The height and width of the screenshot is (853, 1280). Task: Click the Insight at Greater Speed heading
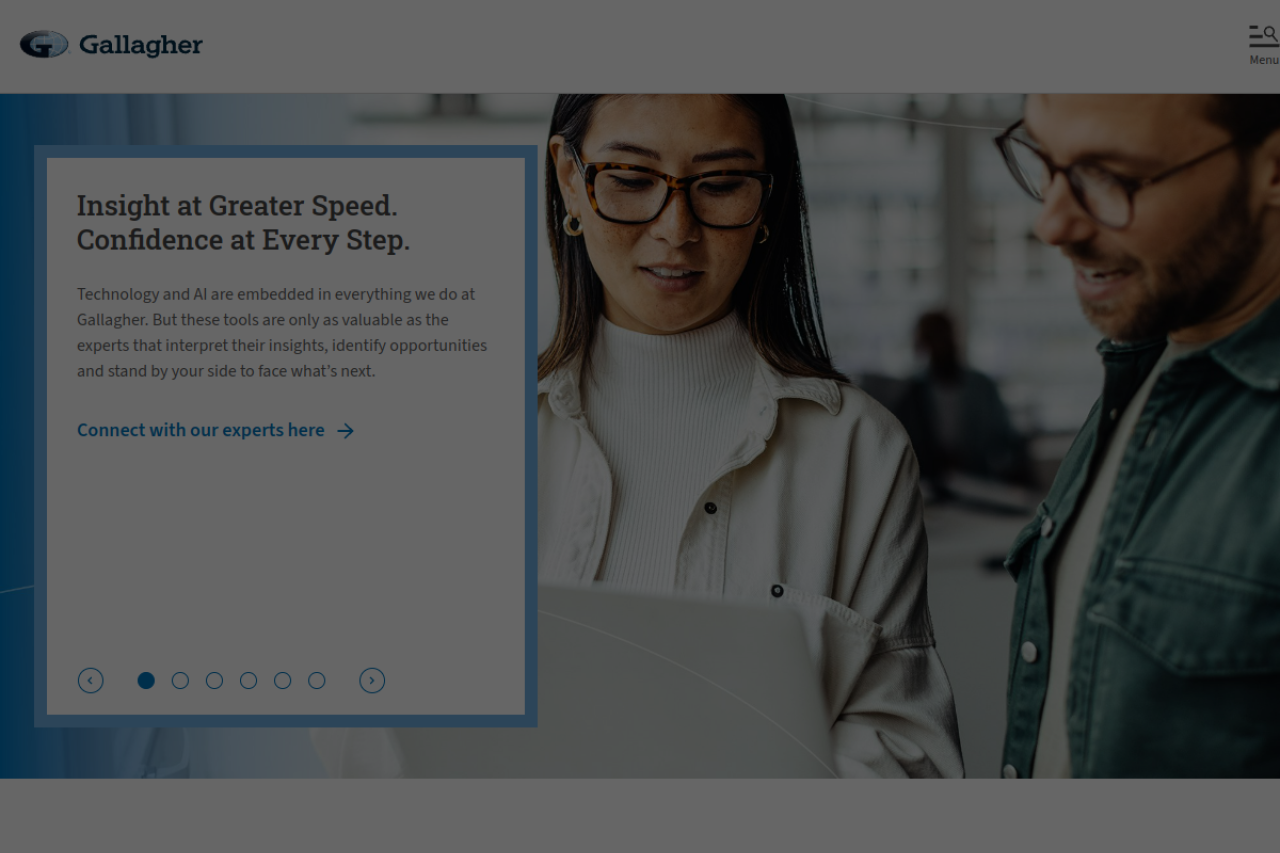pos(244,223)
